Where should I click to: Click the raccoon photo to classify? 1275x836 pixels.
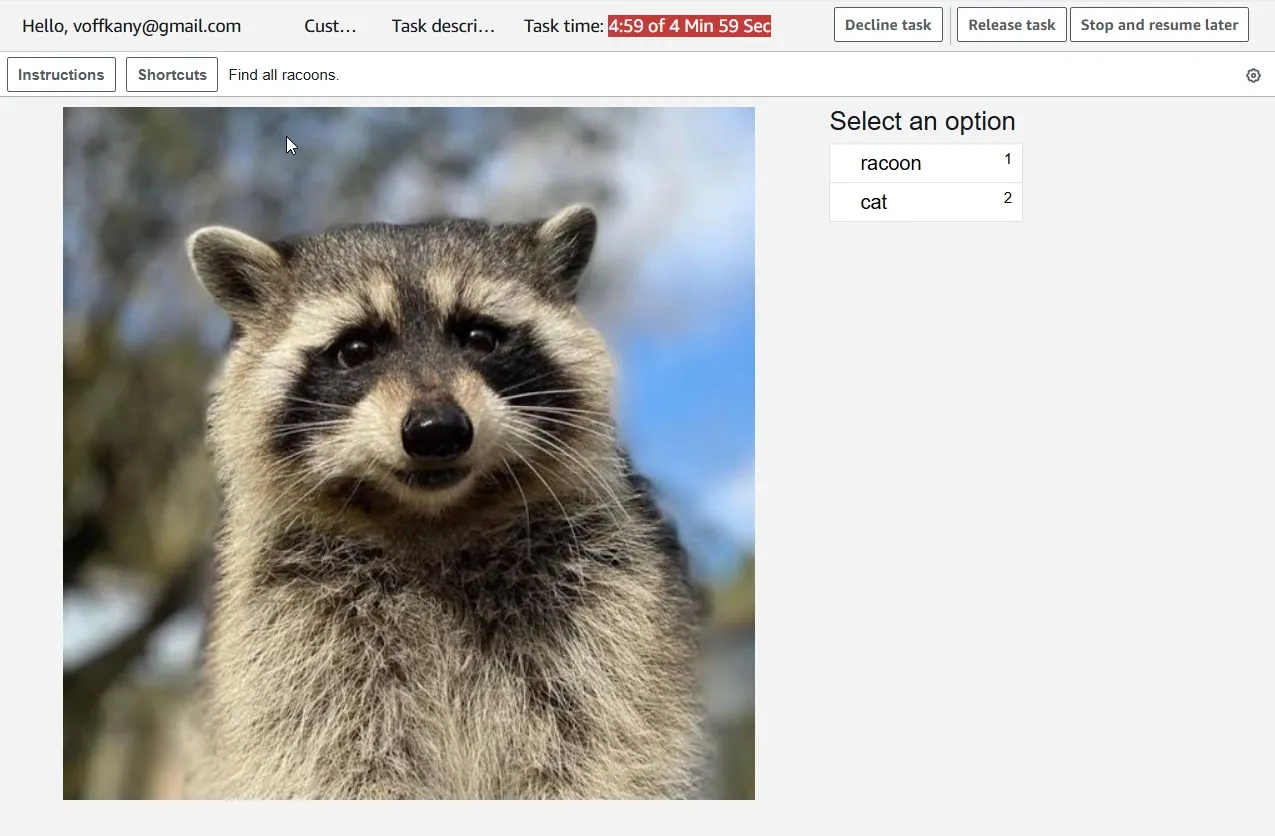409,453
